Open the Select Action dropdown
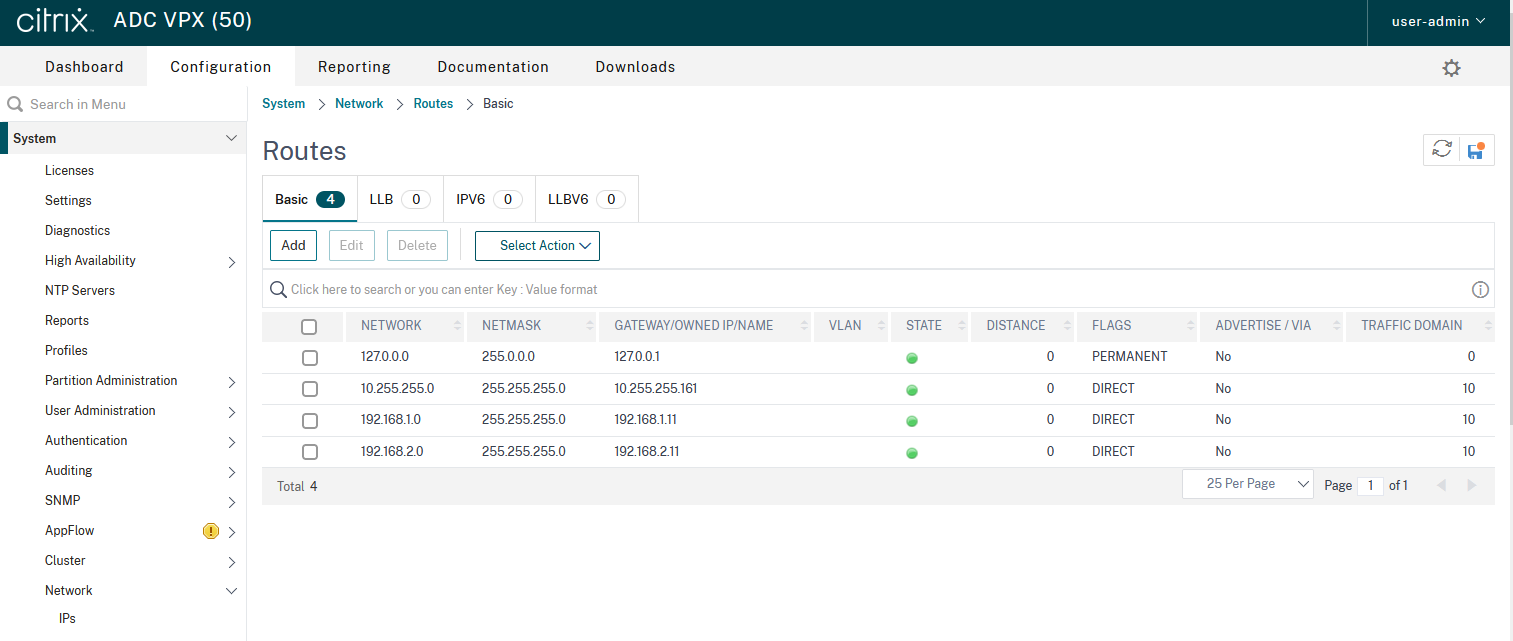Viewport: 1513px width, 641px height. pyautogui.click(x=537, y=245)
